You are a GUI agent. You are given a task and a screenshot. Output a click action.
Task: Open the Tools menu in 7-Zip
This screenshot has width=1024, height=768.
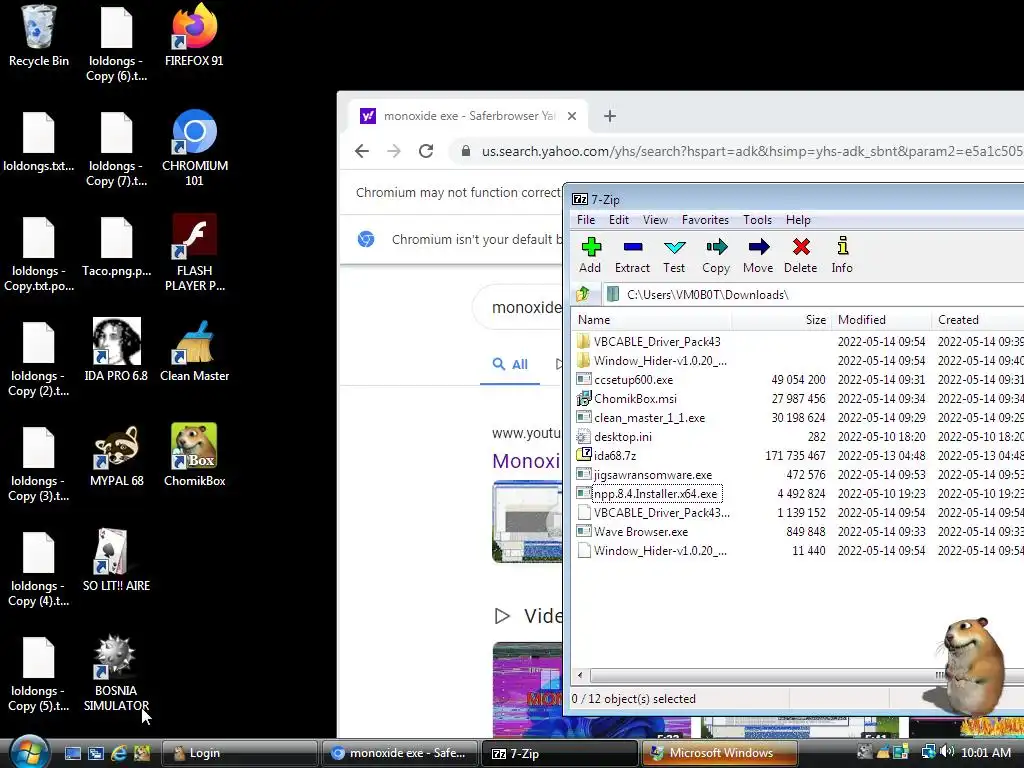[x=758, y=220]
